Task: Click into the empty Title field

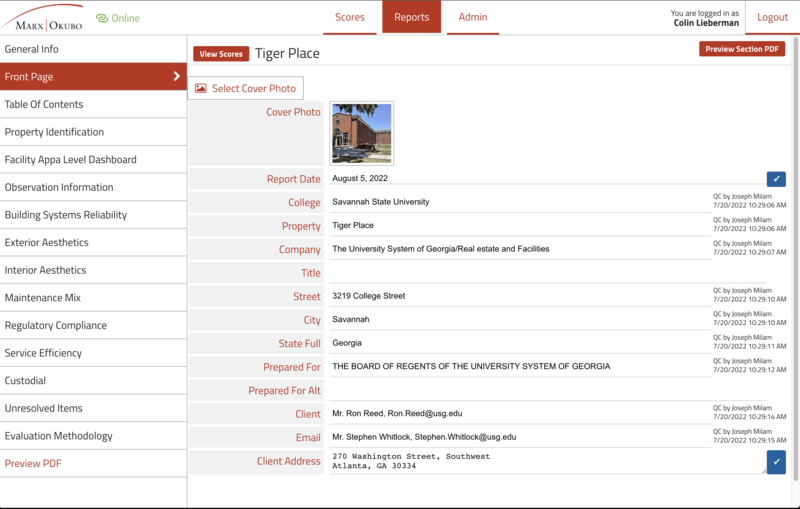Action: pos(520,272)
